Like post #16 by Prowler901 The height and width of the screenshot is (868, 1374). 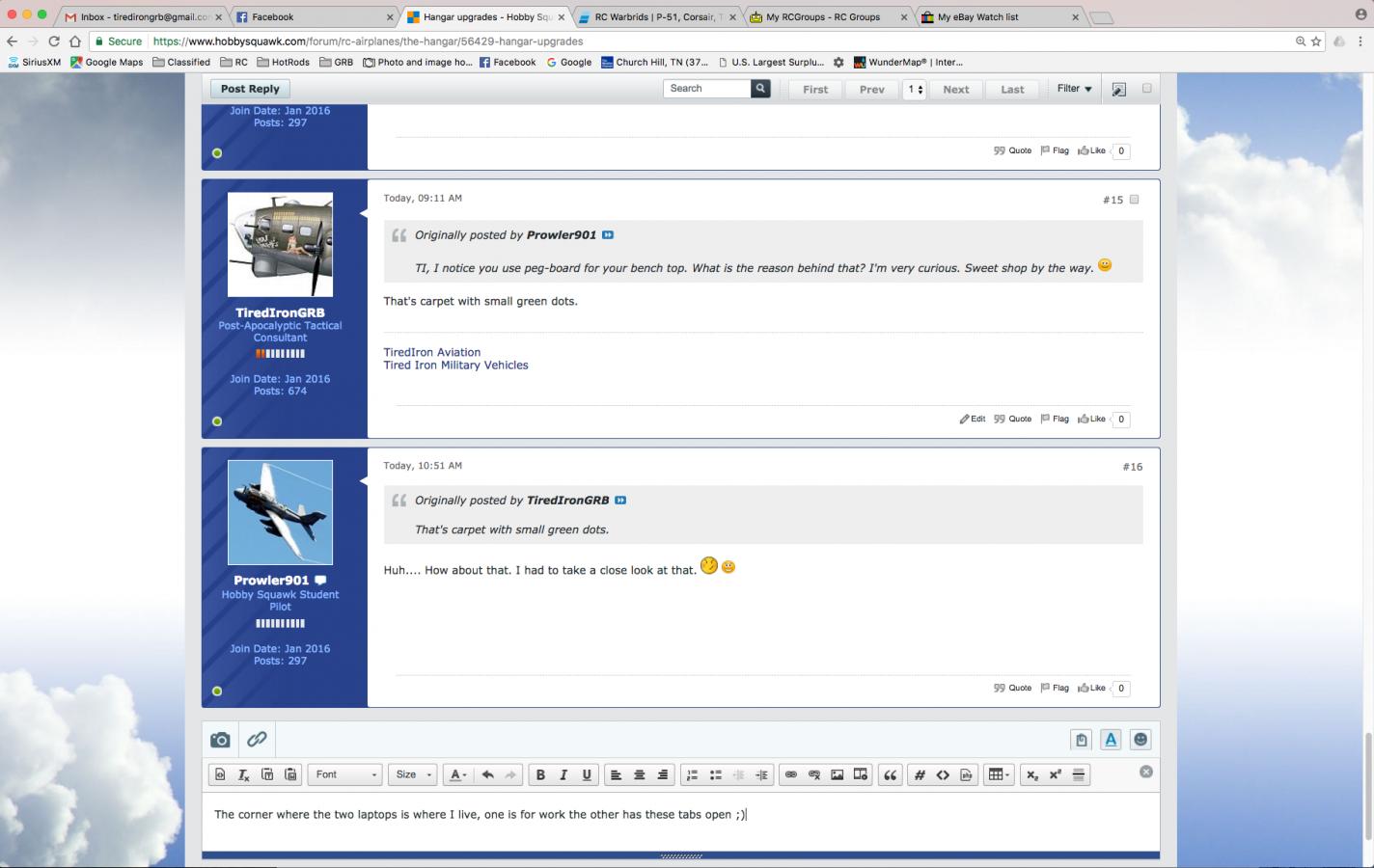[x=1091, y=688]
